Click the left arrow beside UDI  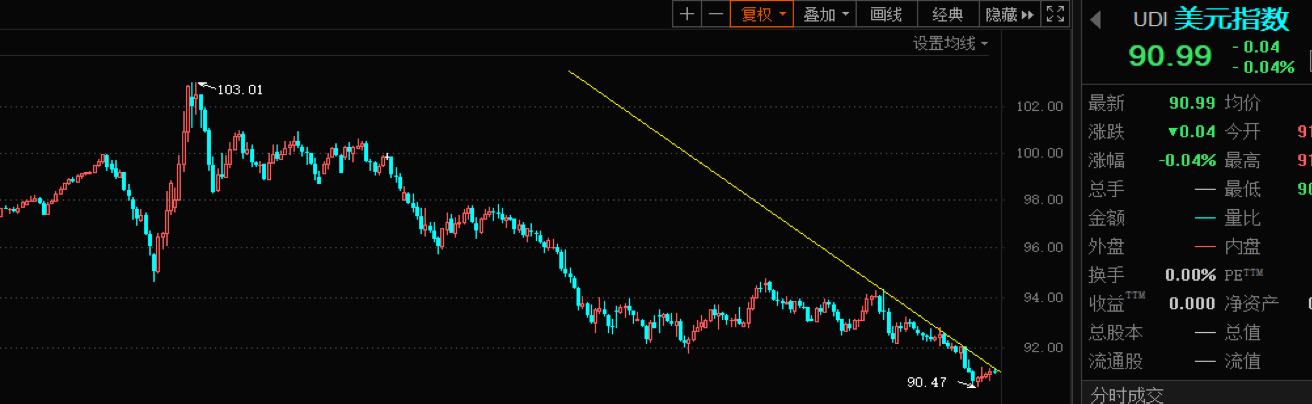(1095, 19)
